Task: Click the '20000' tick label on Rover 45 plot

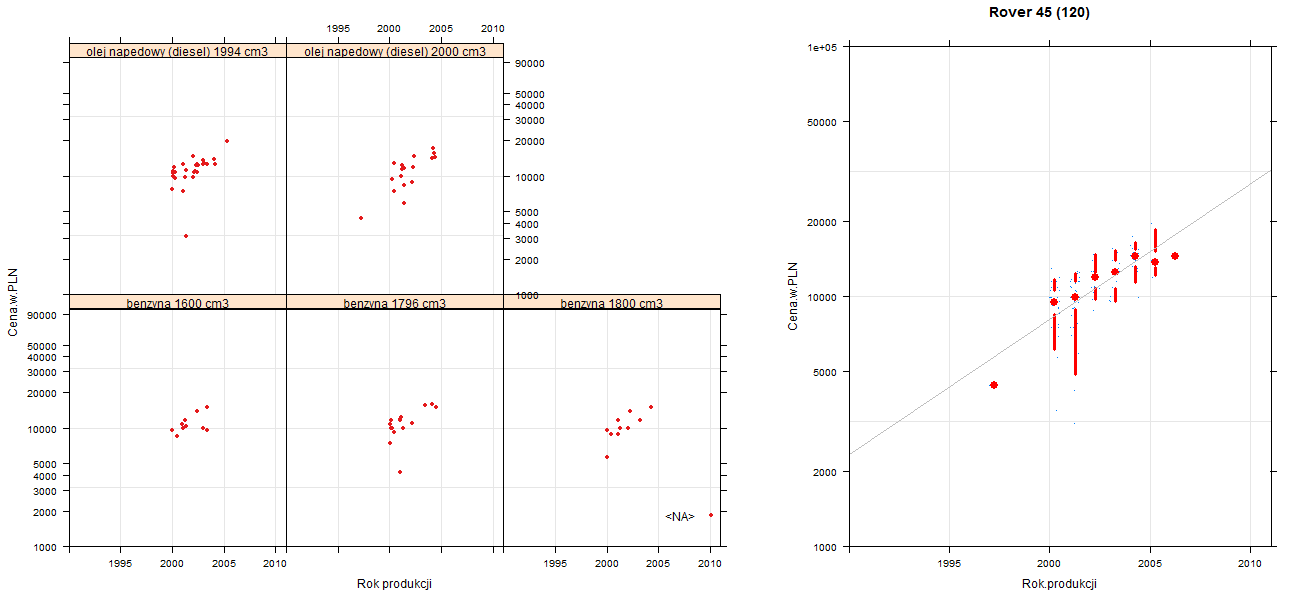Action: pyautogui.click(x=822, y=221)
